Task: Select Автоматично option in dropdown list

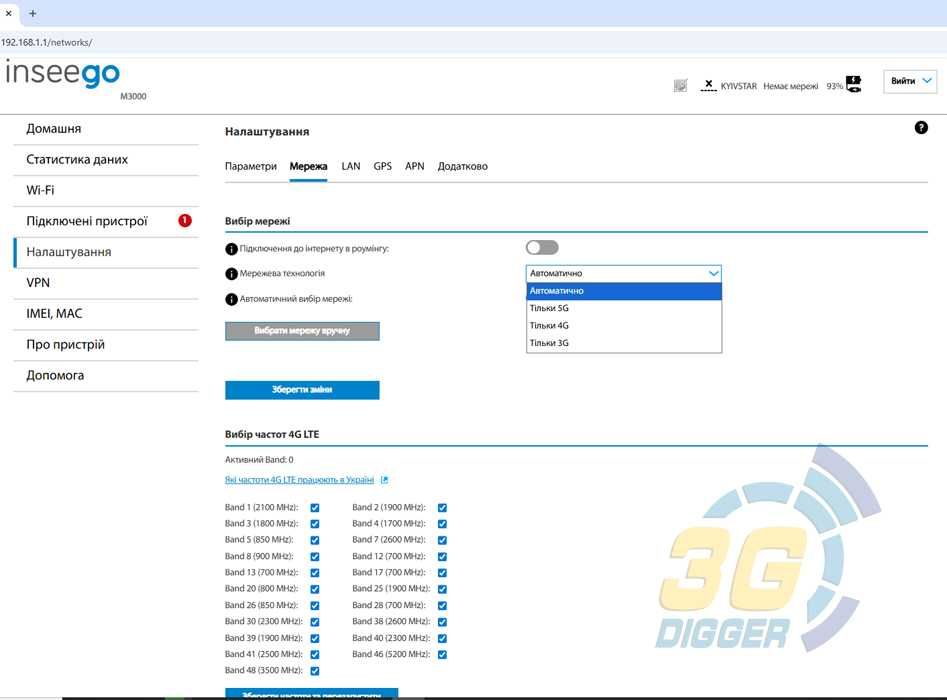Action: [624, 291]
